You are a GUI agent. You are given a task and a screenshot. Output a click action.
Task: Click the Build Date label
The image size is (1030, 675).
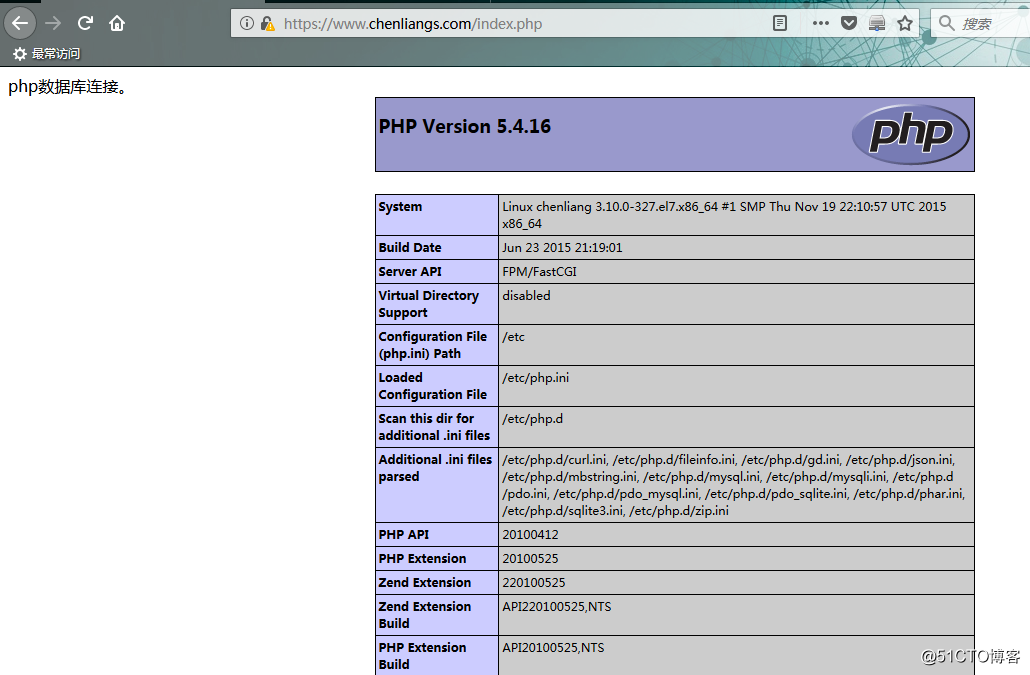(x=410, y=248)
